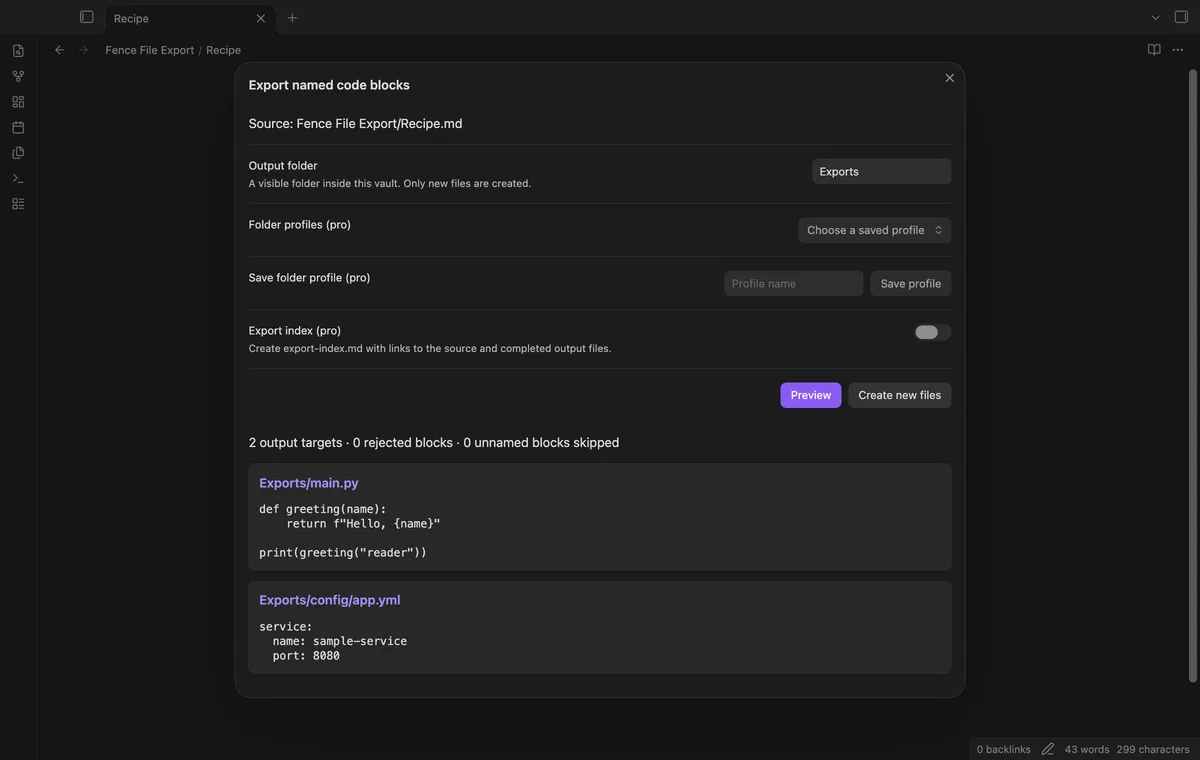Screen dimensions: 1200x760
Task: Select the Recipe tab
Action: coord(188,18)
